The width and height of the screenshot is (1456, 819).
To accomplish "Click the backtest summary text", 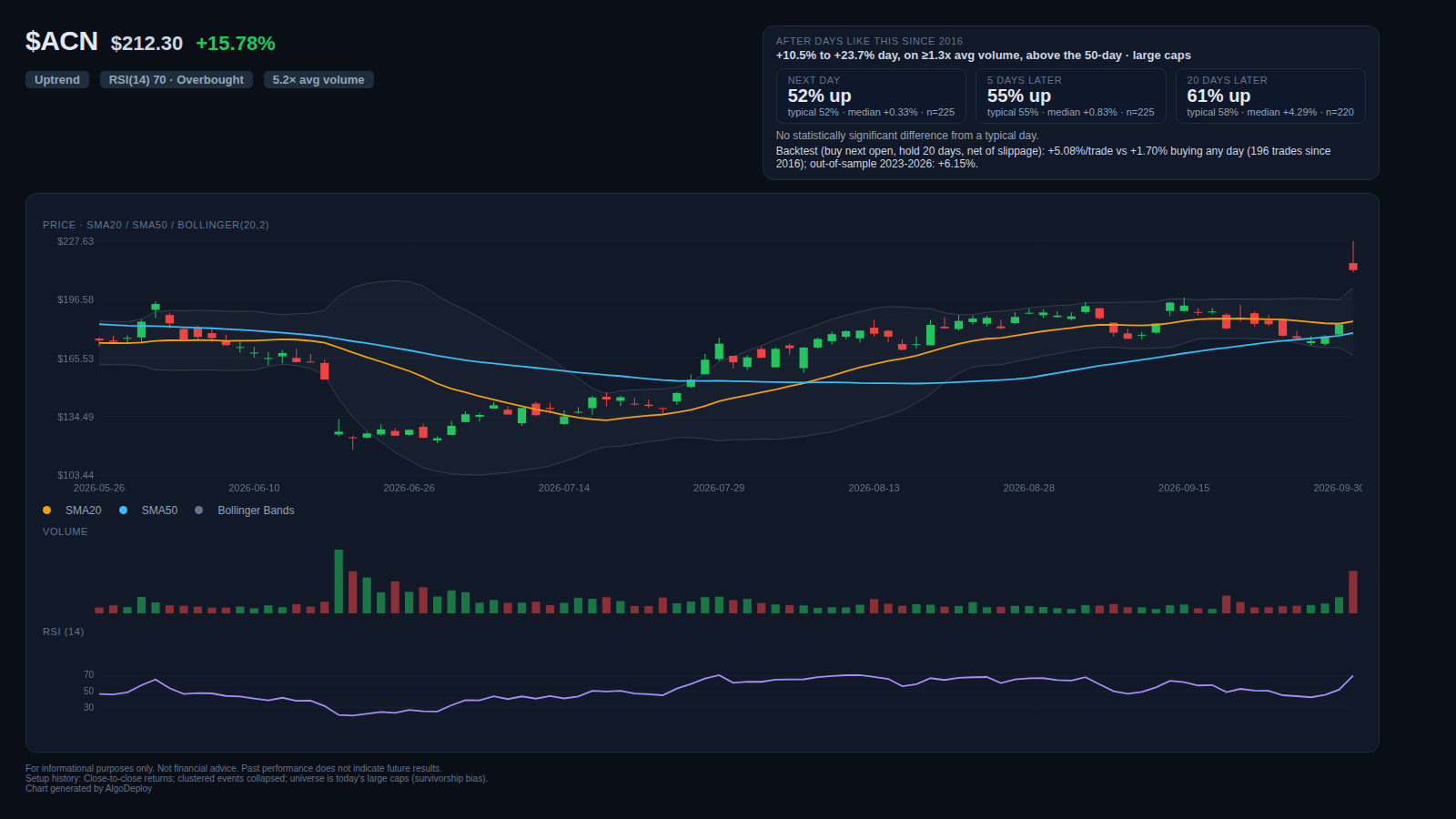I will (1053, 157).
